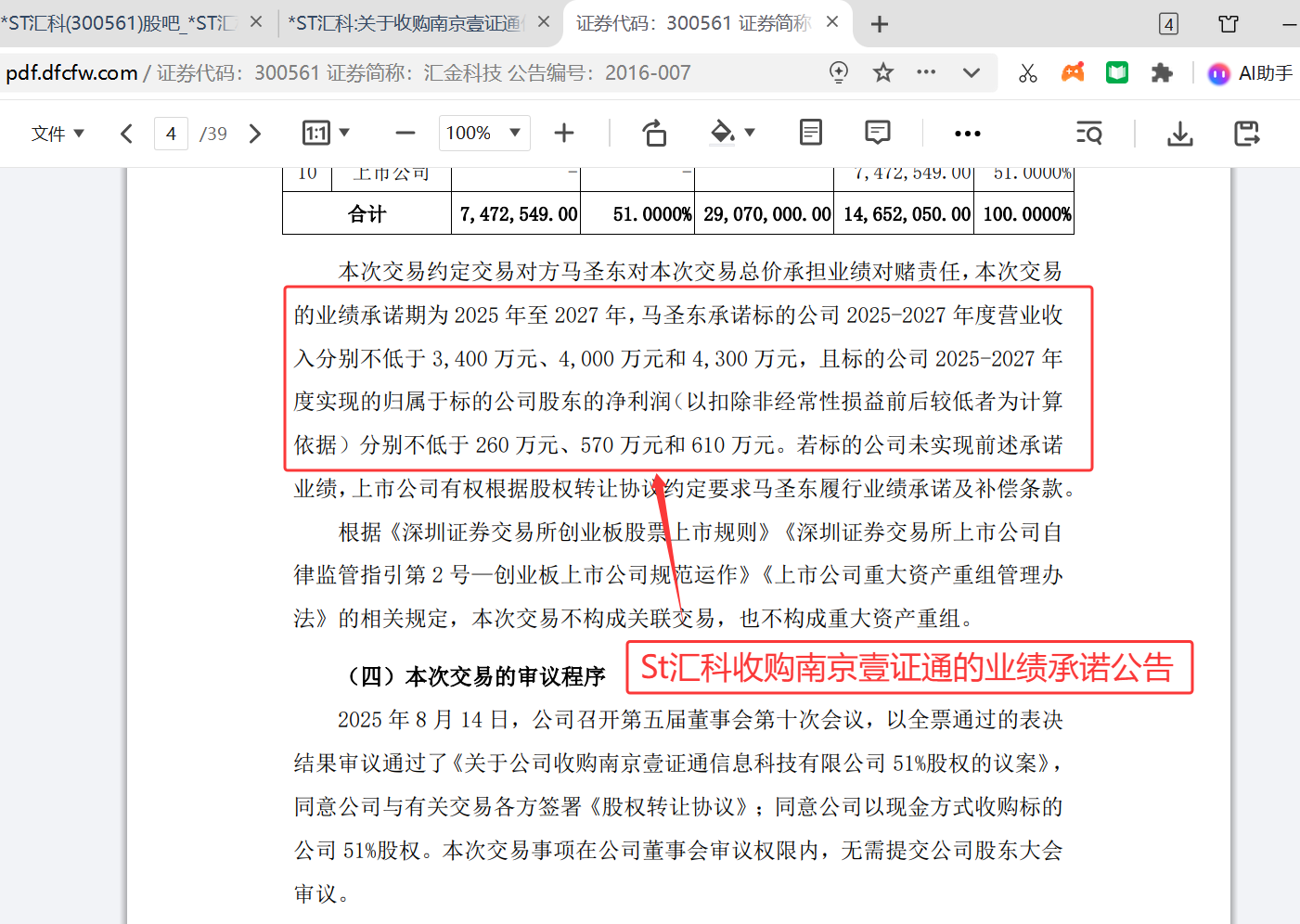1300x924 pixels.
Task: Go to previous PDF page
Action: [x=126, y=134]
